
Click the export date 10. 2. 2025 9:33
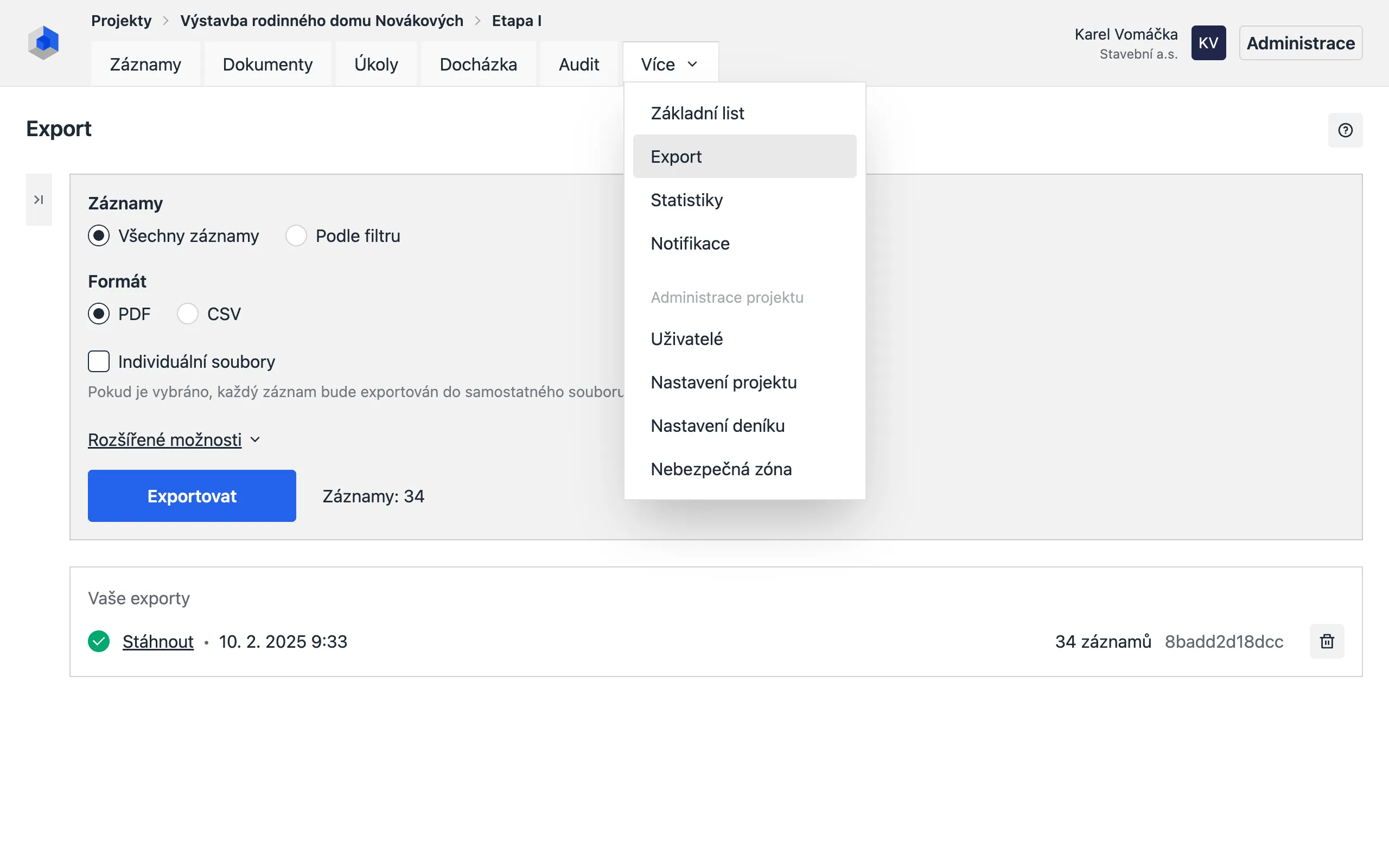(283, 641)
